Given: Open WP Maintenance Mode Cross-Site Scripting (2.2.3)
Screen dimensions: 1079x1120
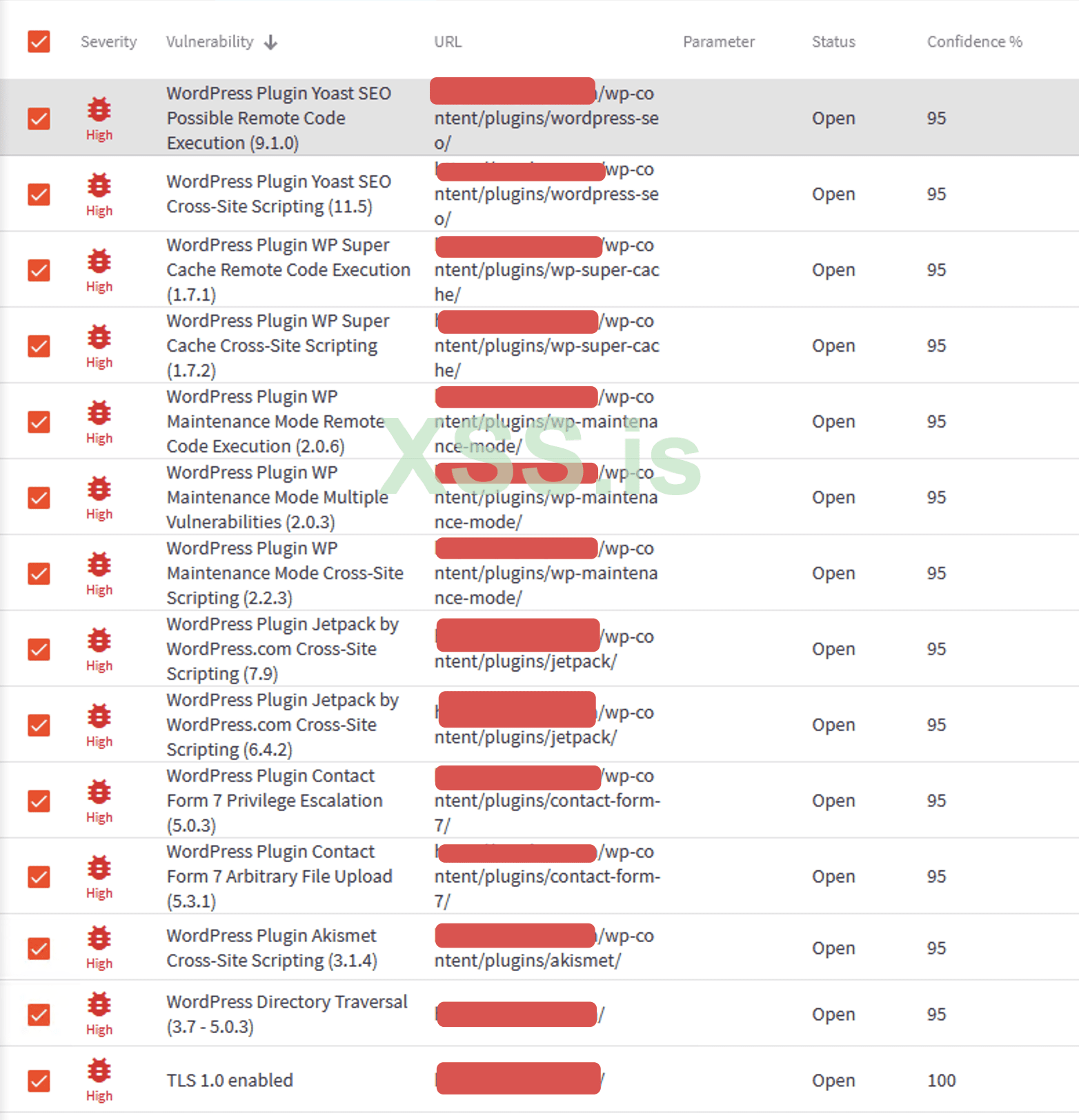Looking at the screenshot, I should [x=285, y=573].
